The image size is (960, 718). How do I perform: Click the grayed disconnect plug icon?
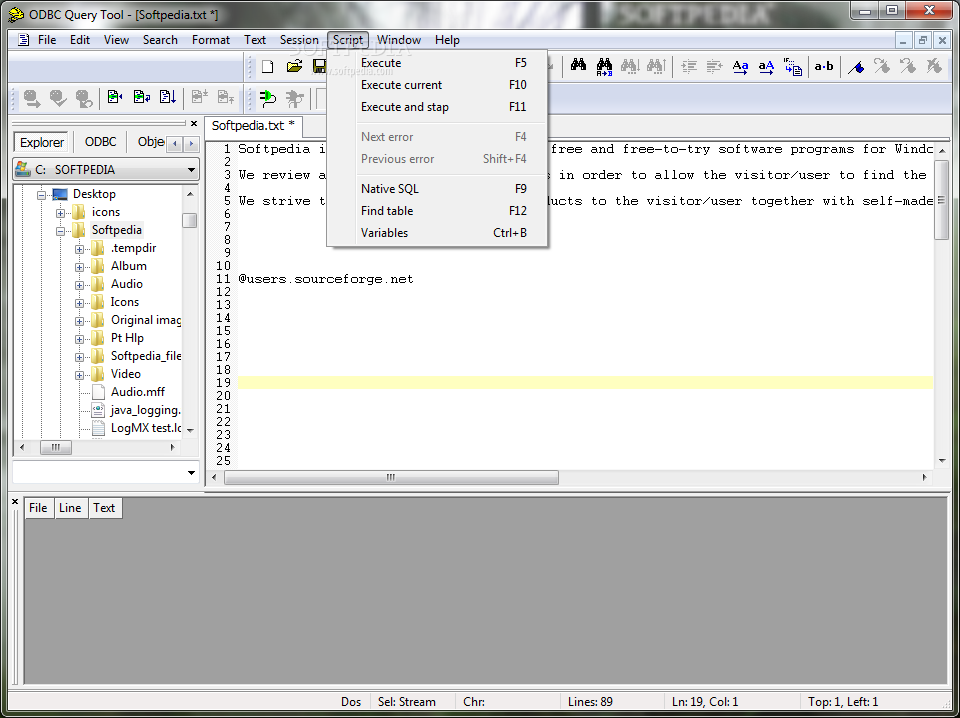[294, 98]
